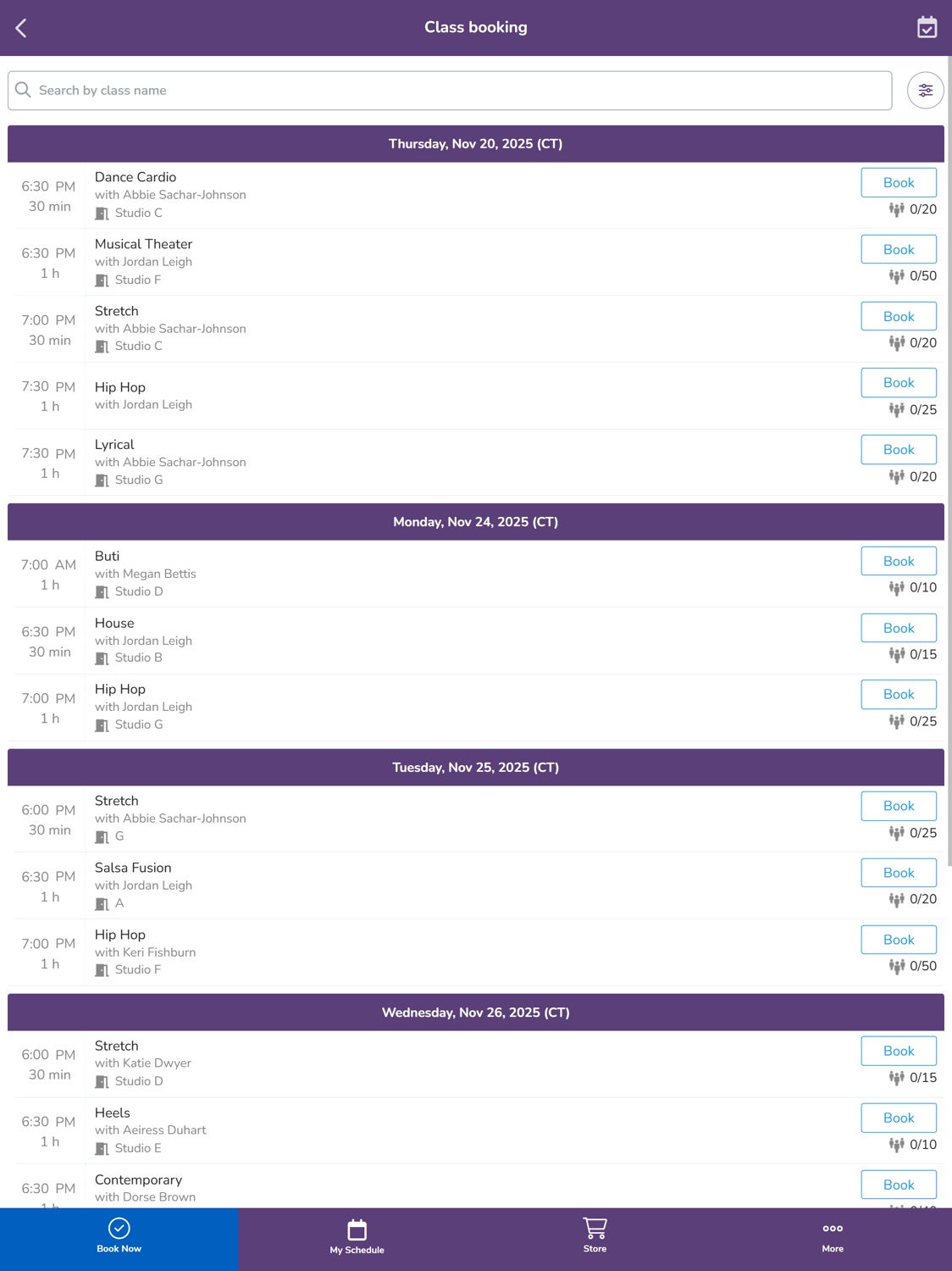Focus the Search by class name field
Image resolution: width=952 pixels, height=1271 pixels.
point(450,91)
